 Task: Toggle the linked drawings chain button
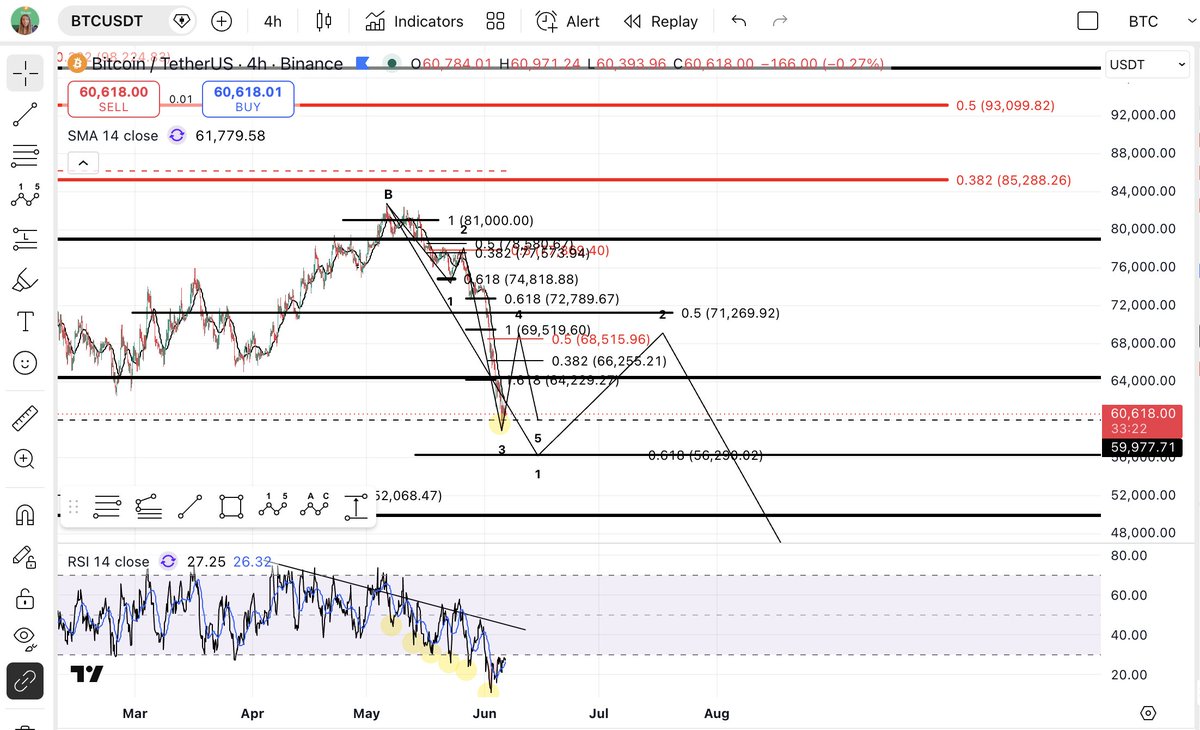pyautogui.click(x=25, y=680)
